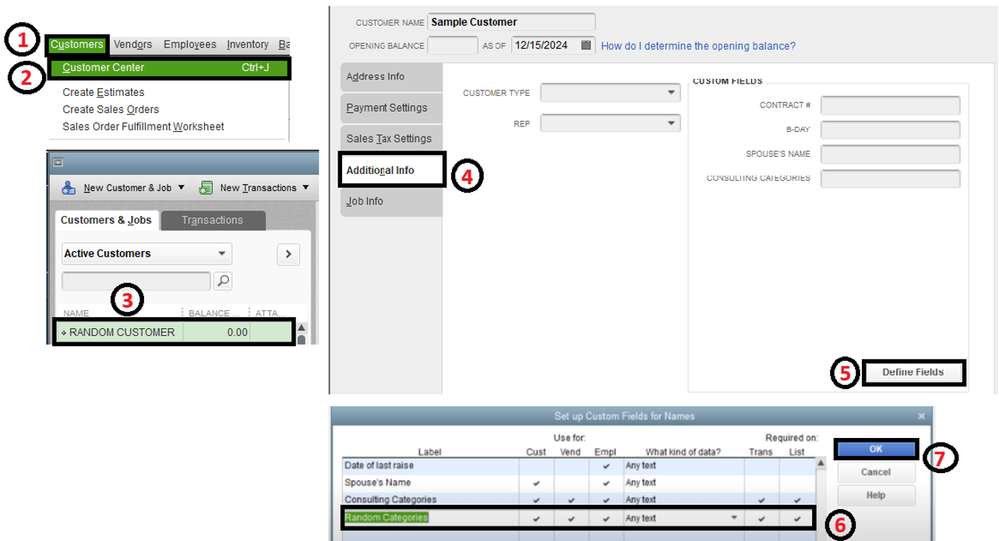Screen dimensions: 999x541
Task: Click the up arrow of customer list scrollbar
Action: click(301, 328)
